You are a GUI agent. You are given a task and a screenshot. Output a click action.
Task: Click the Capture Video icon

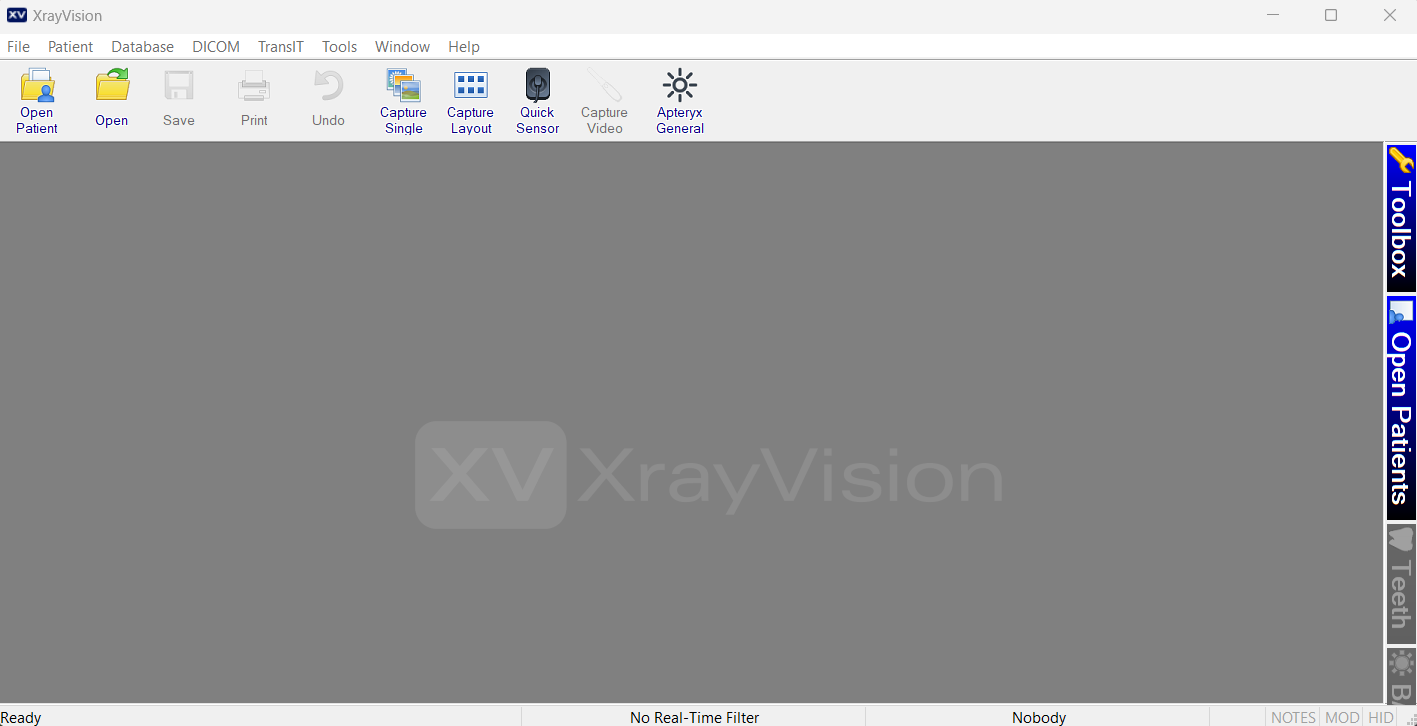click(605, 100)
